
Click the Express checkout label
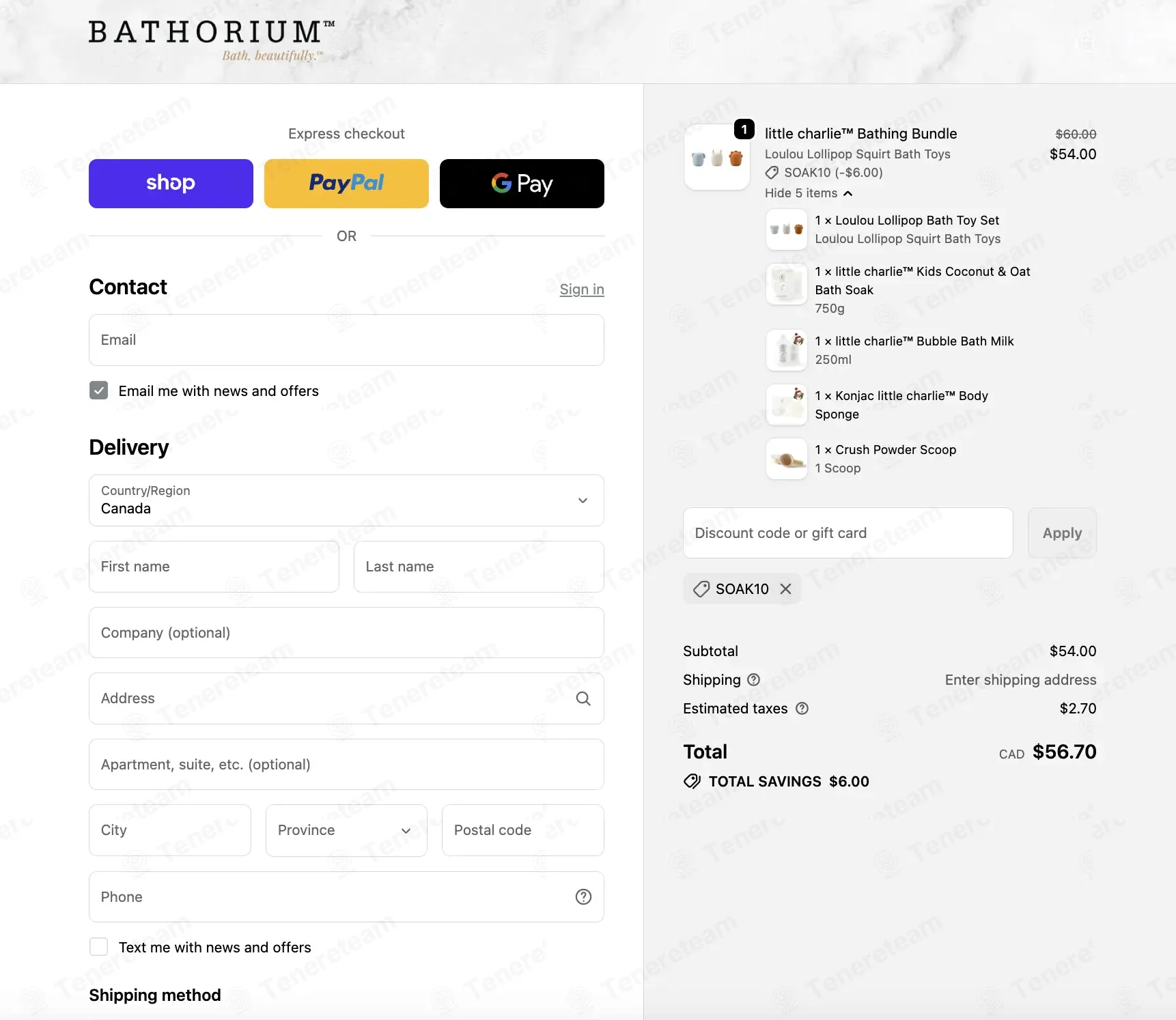346,134
